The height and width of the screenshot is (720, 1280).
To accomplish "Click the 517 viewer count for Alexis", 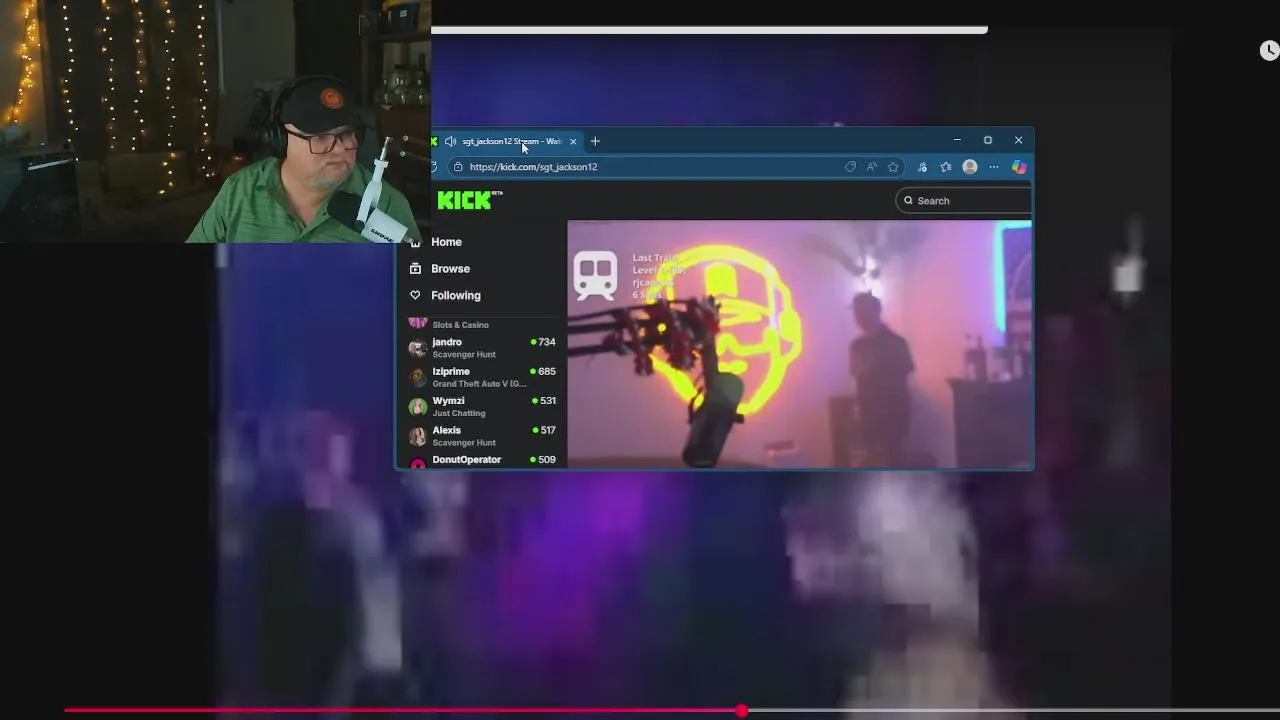I will (546, 430).
